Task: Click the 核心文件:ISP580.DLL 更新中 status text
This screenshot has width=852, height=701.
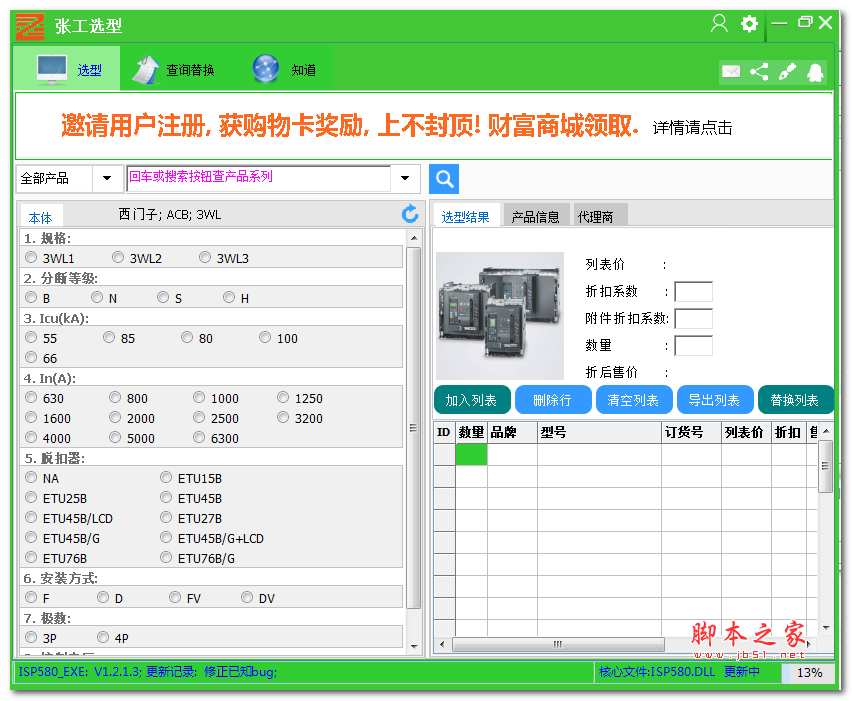Action: pos(679,672)
